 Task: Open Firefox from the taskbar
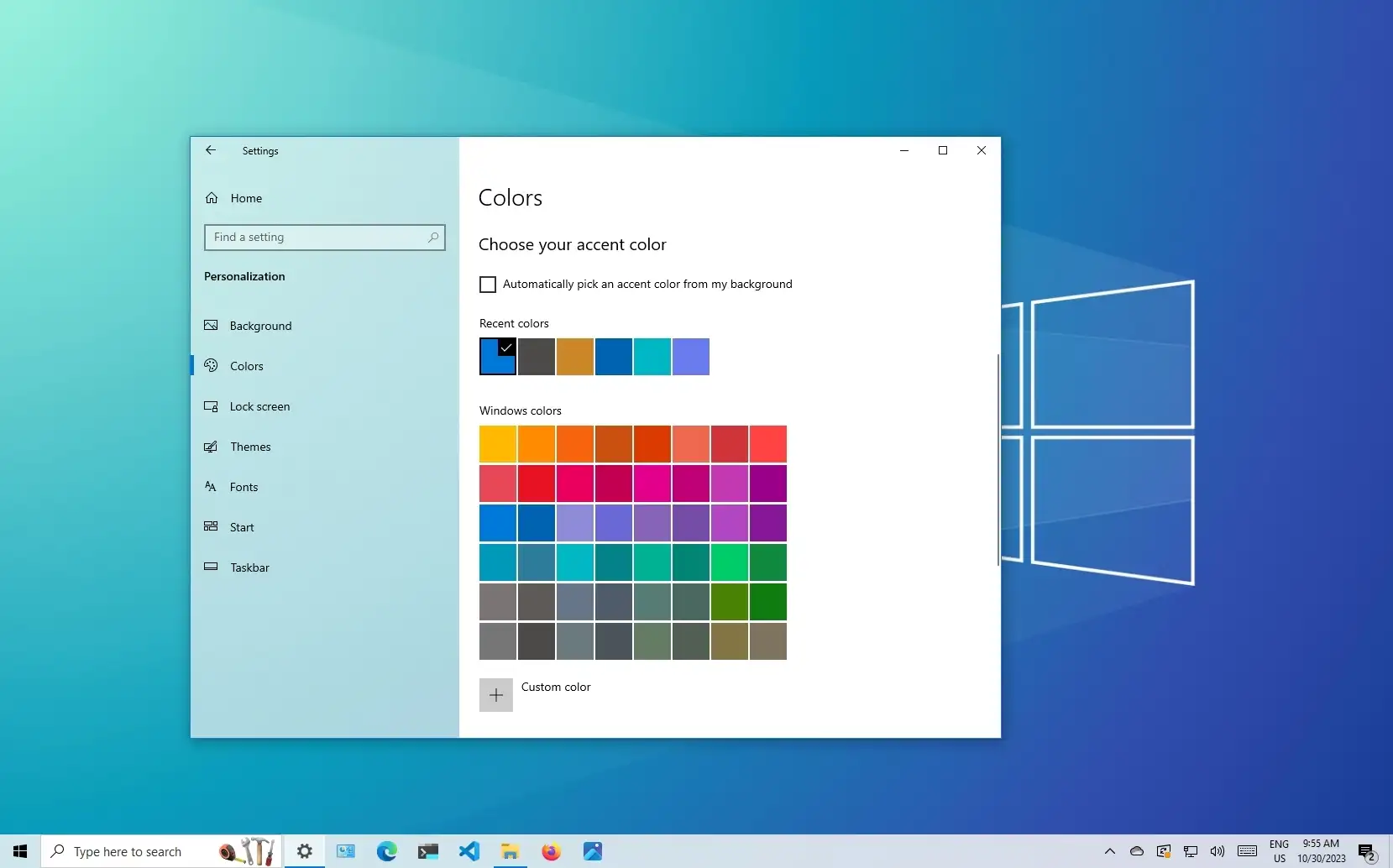click(551, 851)
